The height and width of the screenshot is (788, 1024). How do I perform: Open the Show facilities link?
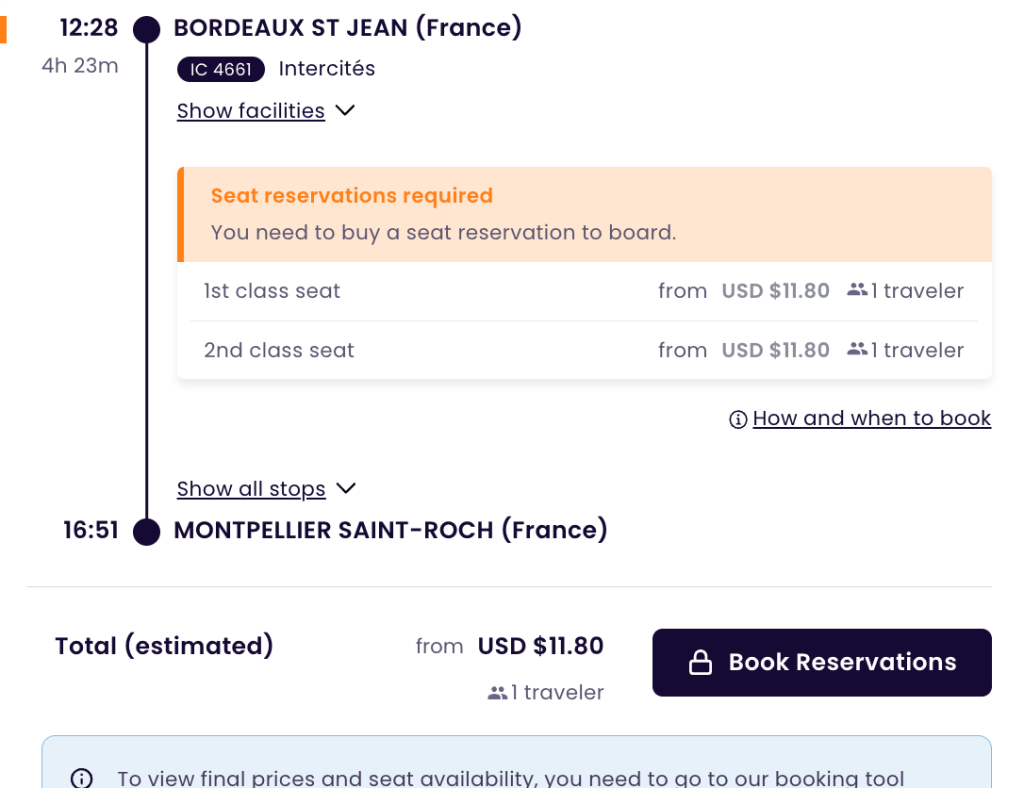point(250,111)
